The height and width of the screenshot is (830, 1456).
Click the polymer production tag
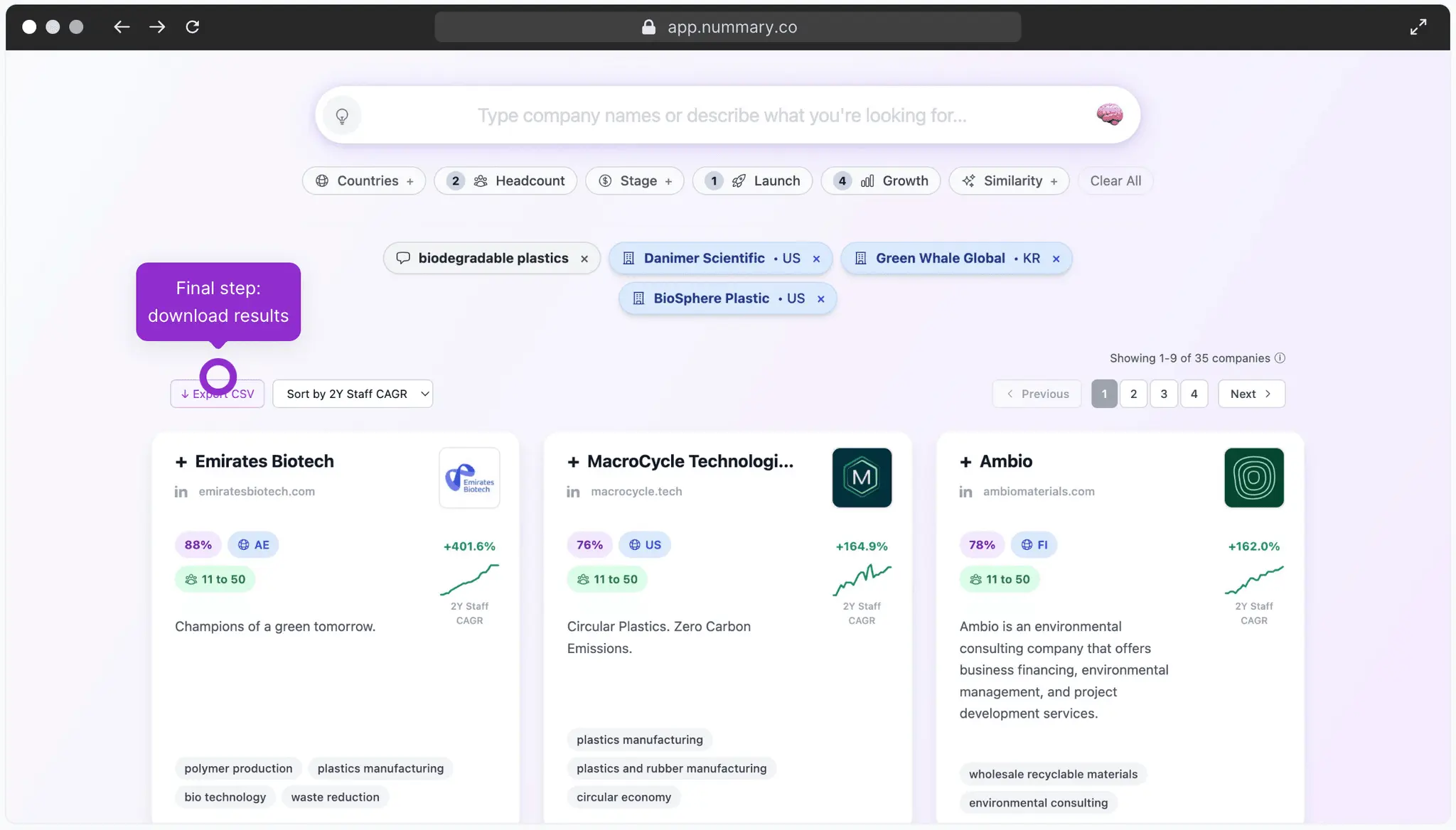click(x=238, y=769)
